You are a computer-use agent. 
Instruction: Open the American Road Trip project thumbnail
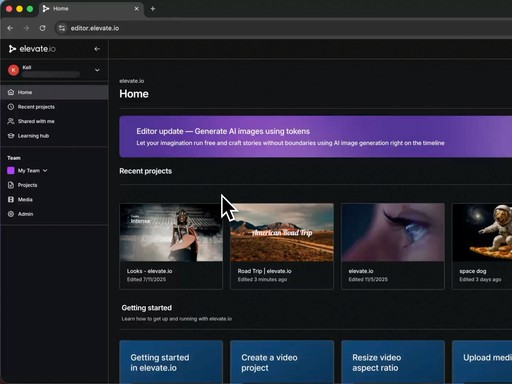[282, 232]
